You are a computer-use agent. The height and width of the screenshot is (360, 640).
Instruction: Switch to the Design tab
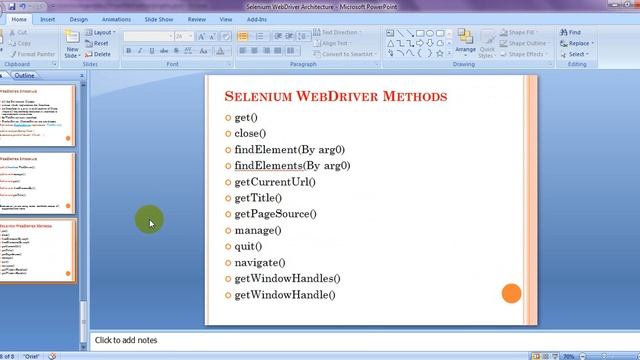78,19
